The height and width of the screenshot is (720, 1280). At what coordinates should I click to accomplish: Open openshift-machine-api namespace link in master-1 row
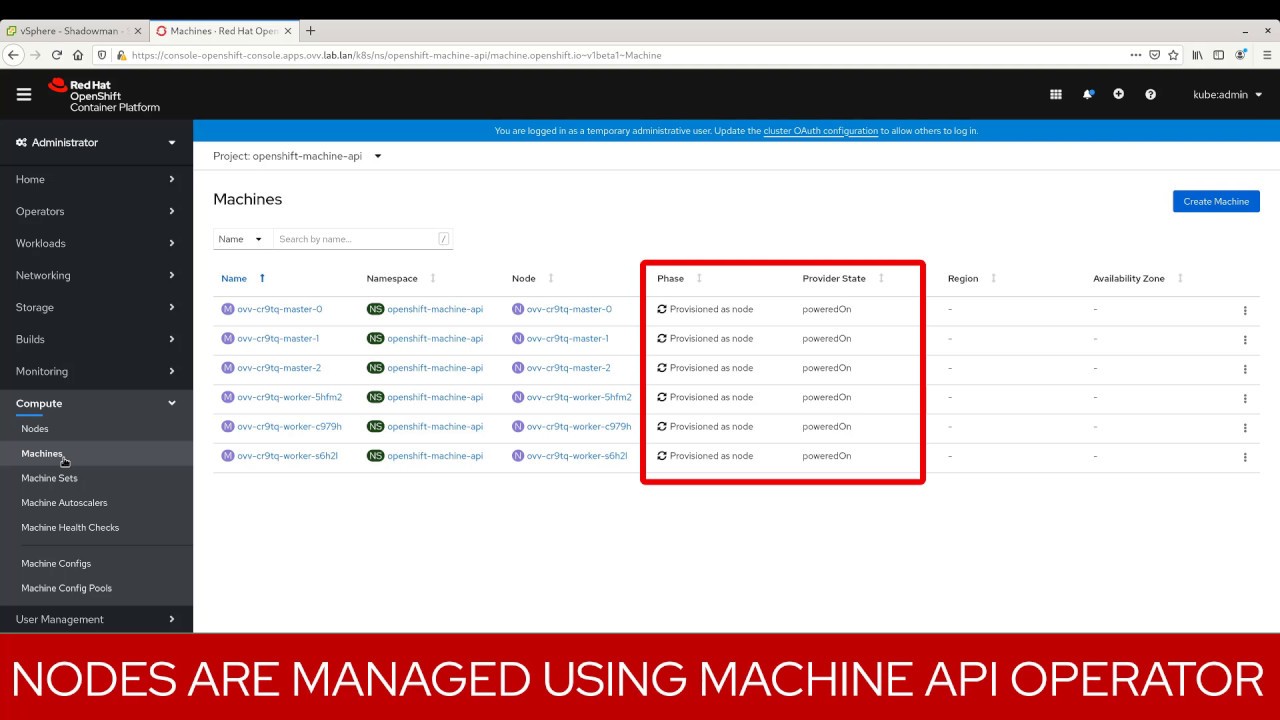(x=435, y=338)
